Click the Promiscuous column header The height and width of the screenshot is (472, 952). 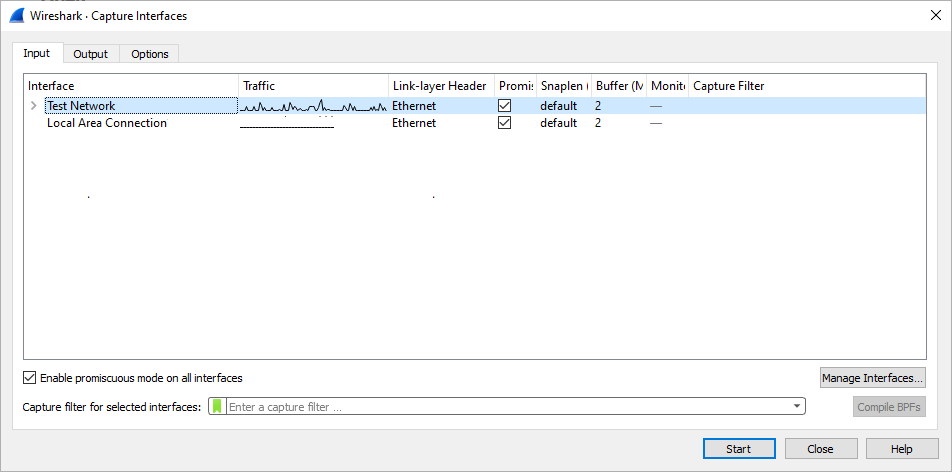[x=515, y=86]
